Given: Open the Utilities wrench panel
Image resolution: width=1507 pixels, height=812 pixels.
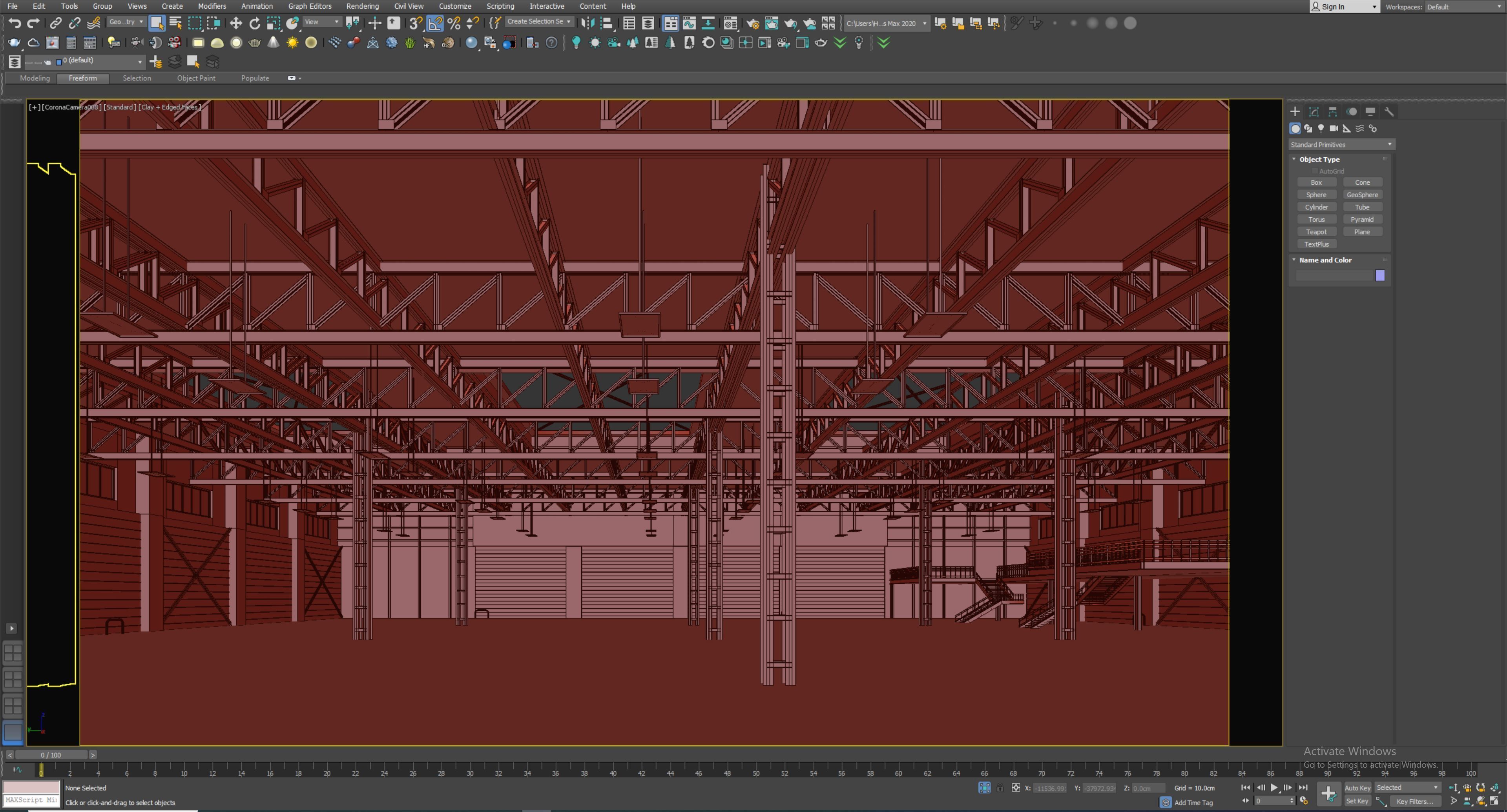Looking at the screenshot, I should tap(1389, 112).
